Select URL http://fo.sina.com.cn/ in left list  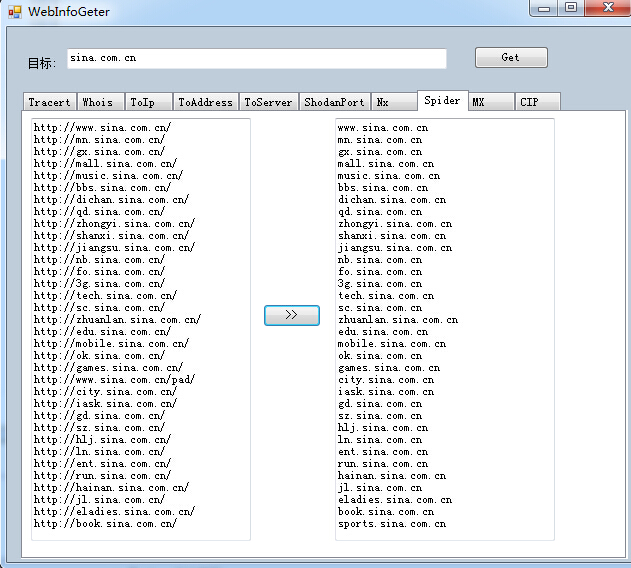pos(99,272)
